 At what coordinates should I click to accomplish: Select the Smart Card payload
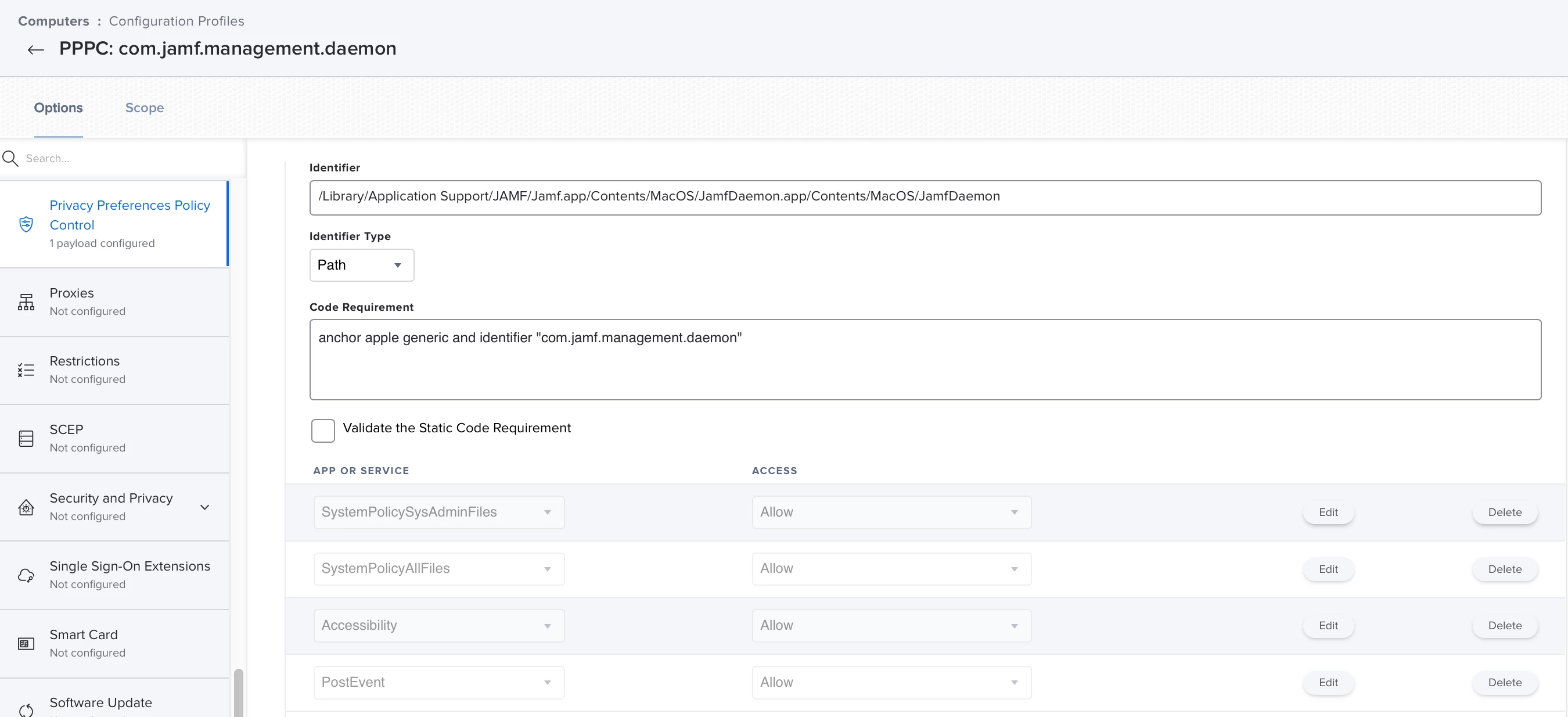114,643
